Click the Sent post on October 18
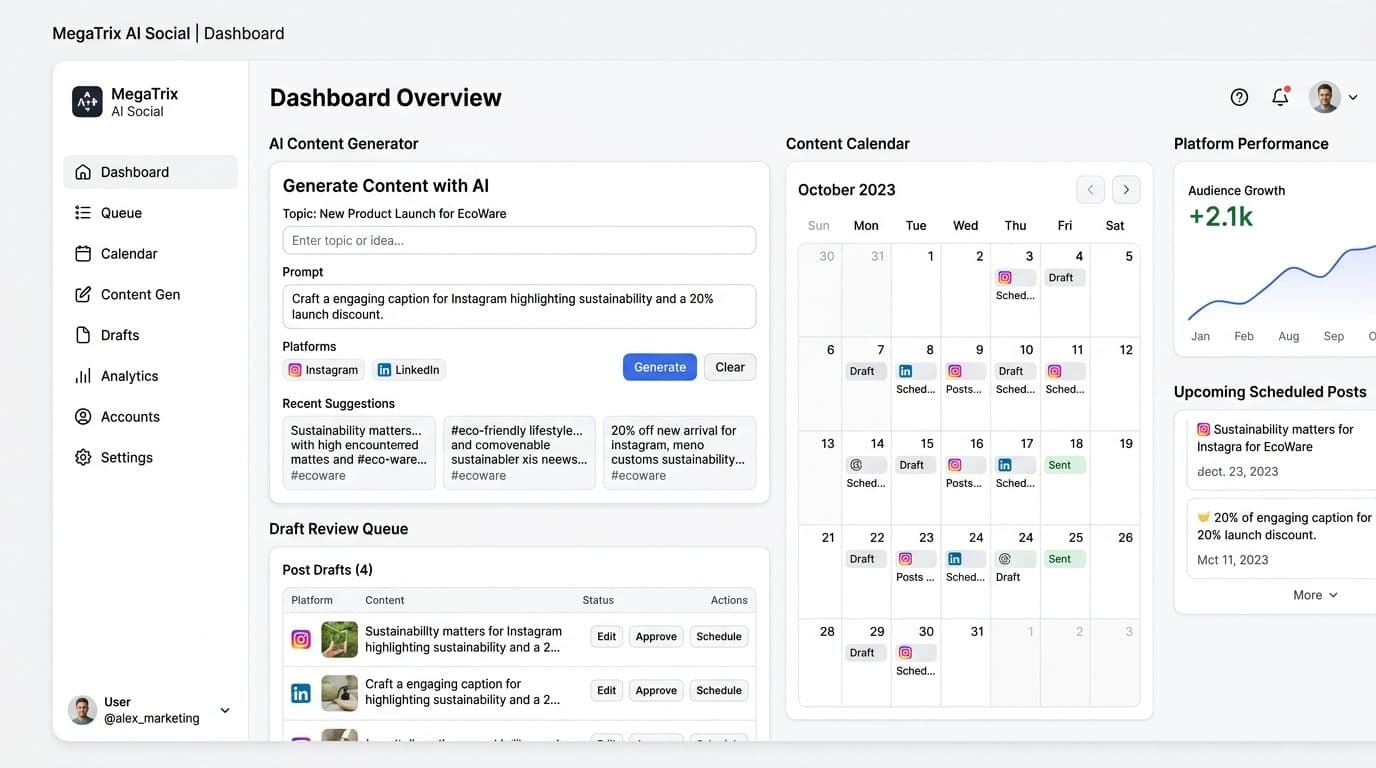Screen dimensions: 1376x768 coord(1064,465)
